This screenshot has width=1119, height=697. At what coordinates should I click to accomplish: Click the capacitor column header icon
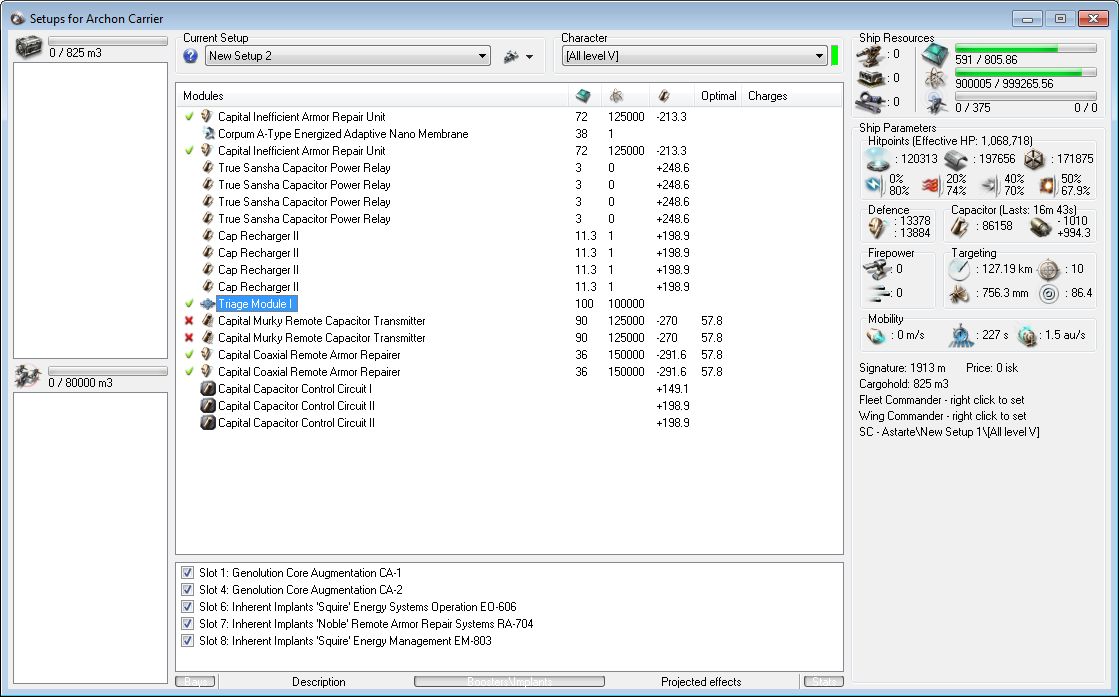pos(664,96)
